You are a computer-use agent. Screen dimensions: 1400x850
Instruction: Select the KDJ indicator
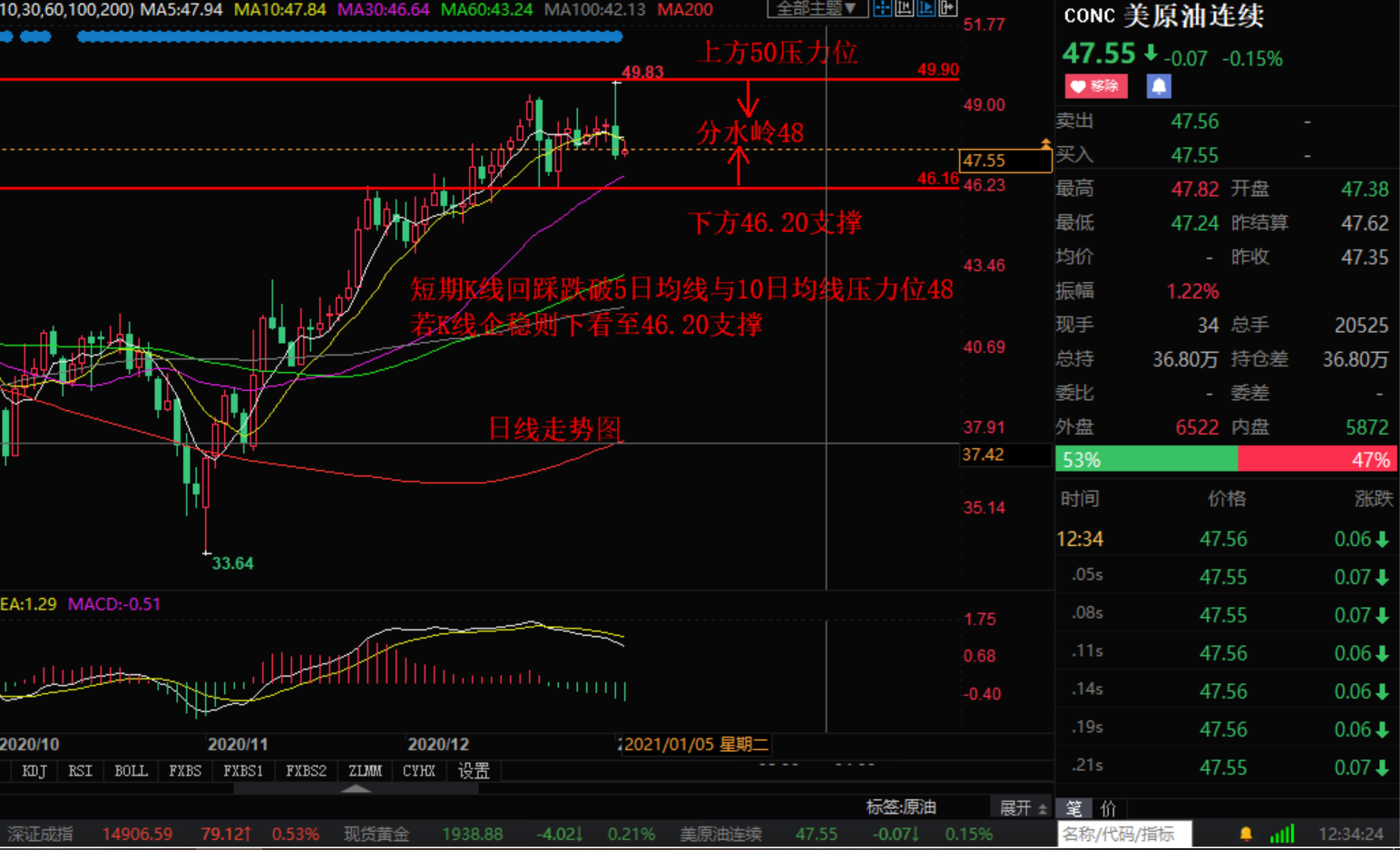33,770
